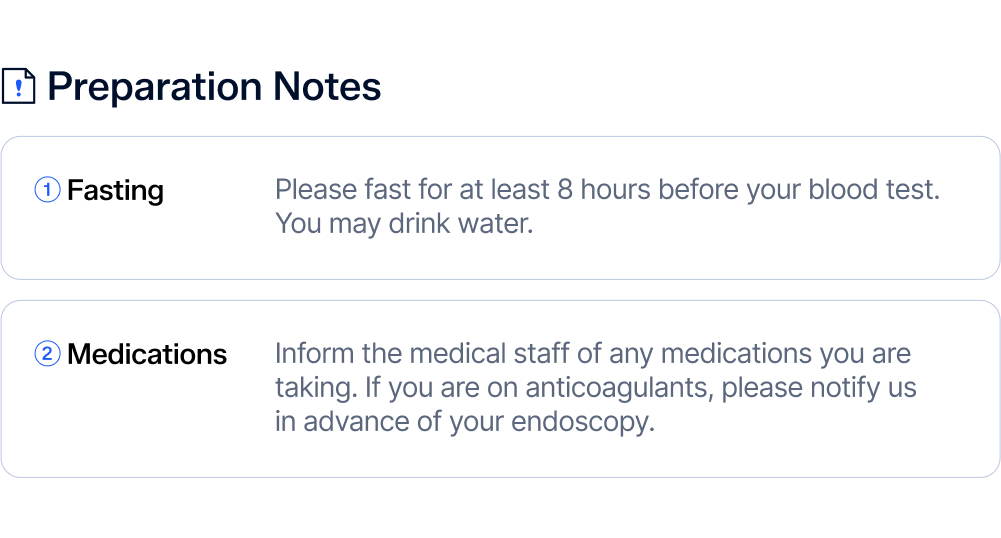Select the "Medications" note title
Viewport: 1001px width, 538px height.
[147, 355]
